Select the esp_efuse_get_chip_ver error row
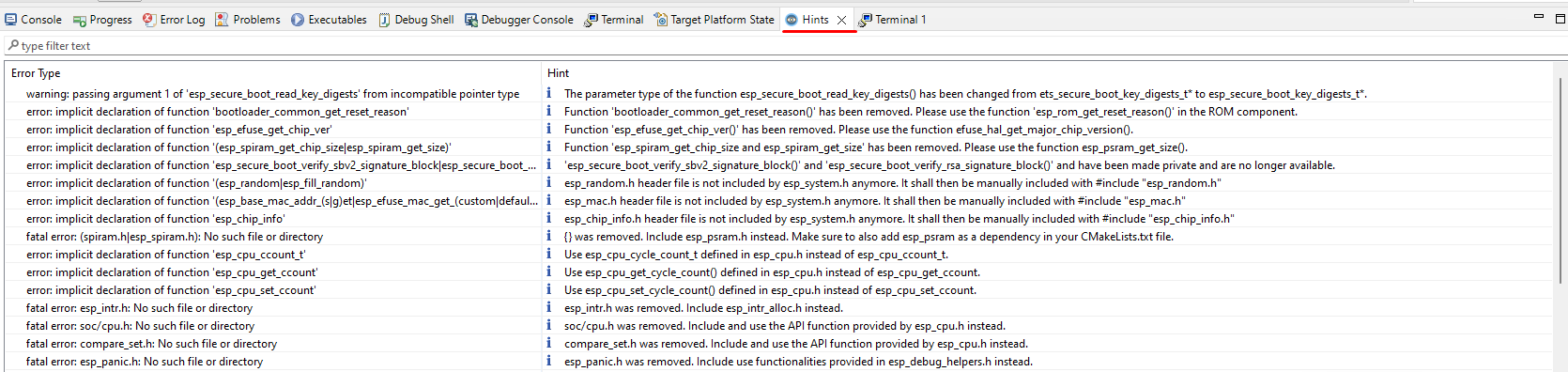This screenshot has height=372, width=1568. click(777, 130)
